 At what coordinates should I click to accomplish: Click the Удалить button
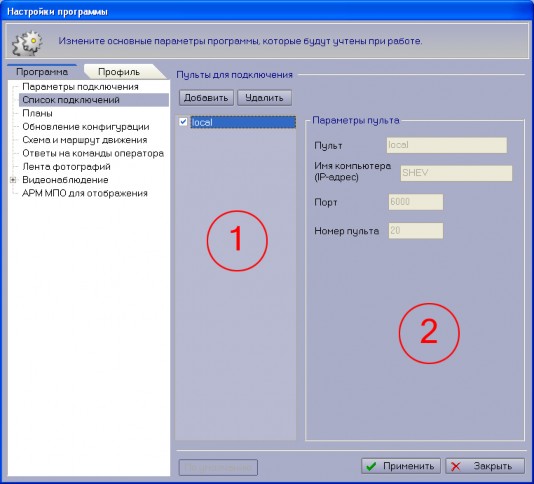pos(264,98)
